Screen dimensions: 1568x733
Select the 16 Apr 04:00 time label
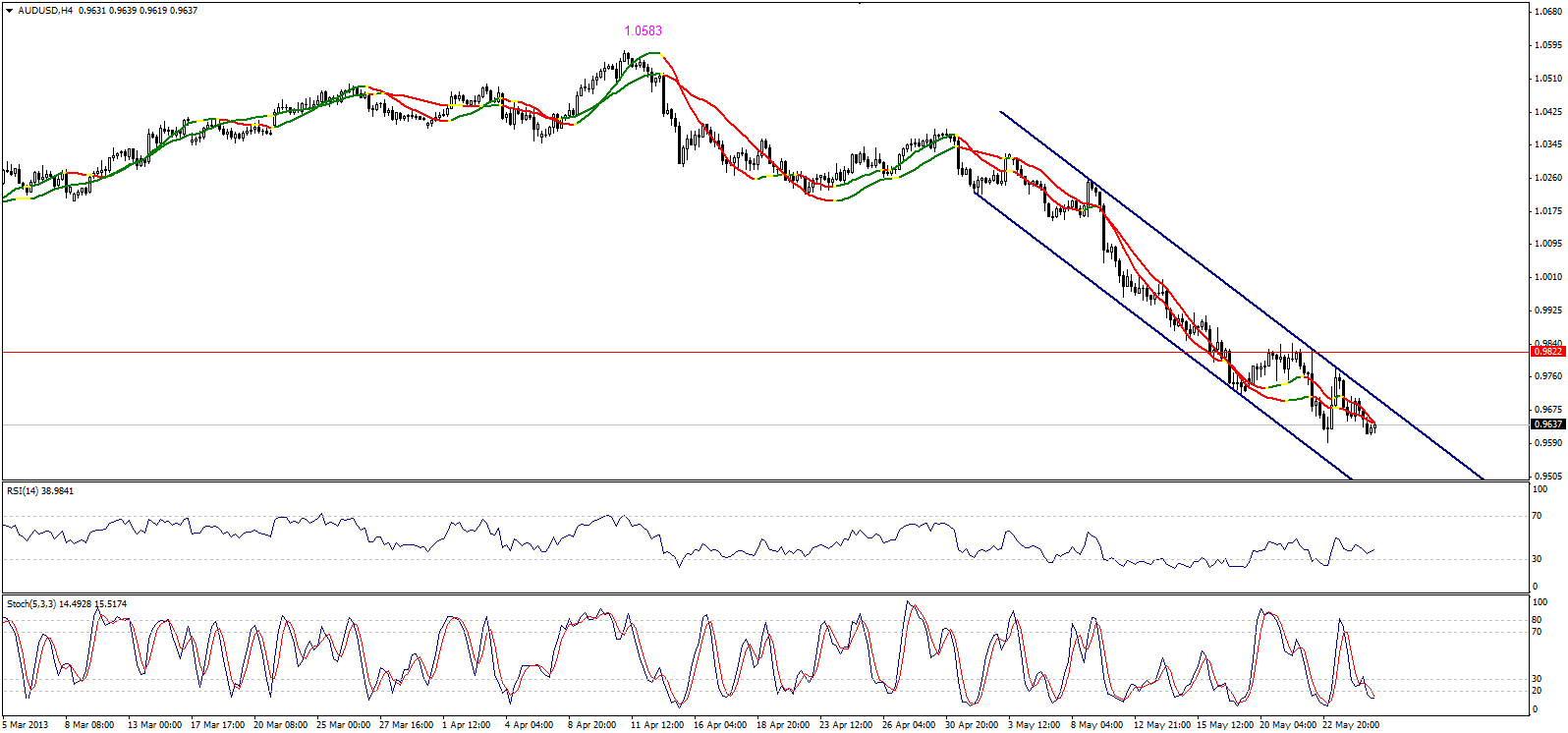(720, 725)
